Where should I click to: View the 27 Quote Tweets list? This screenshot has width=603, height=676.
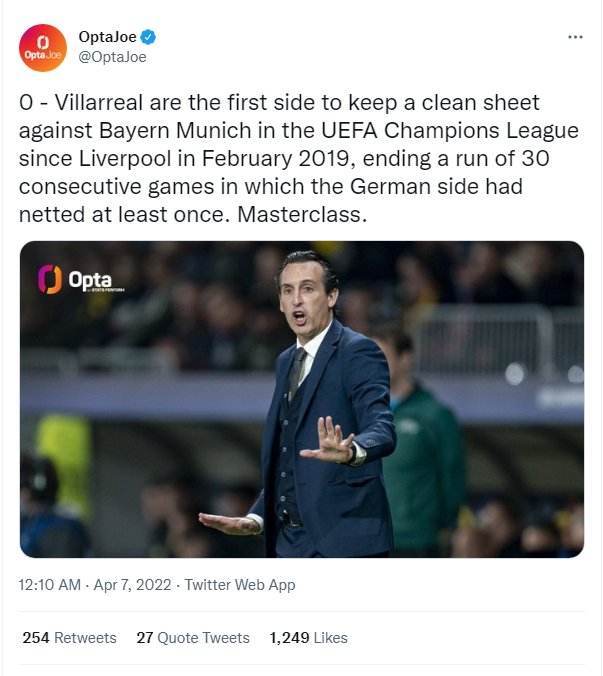(193, 637)
